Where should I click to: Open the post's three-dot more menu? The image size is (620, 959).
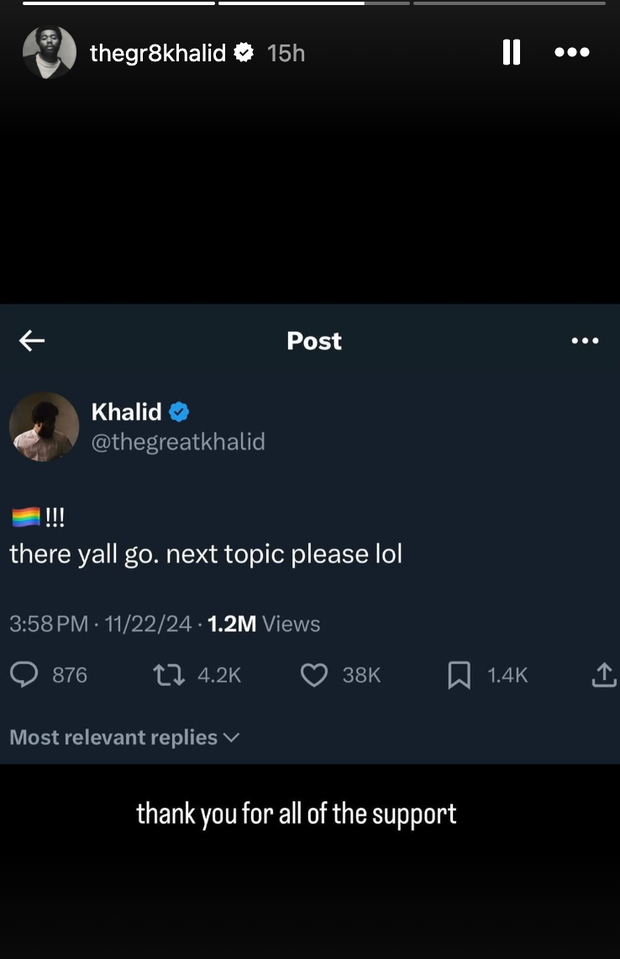585,341
